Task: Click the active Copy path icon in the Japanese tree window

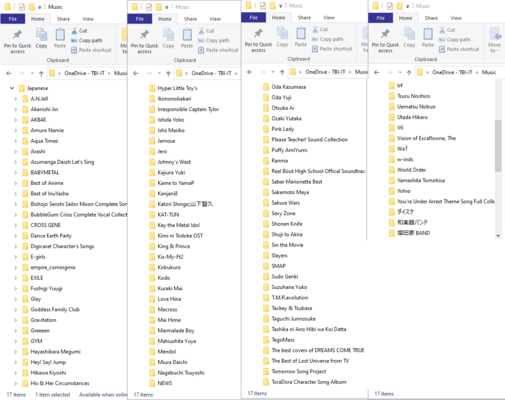Action: 74,41
